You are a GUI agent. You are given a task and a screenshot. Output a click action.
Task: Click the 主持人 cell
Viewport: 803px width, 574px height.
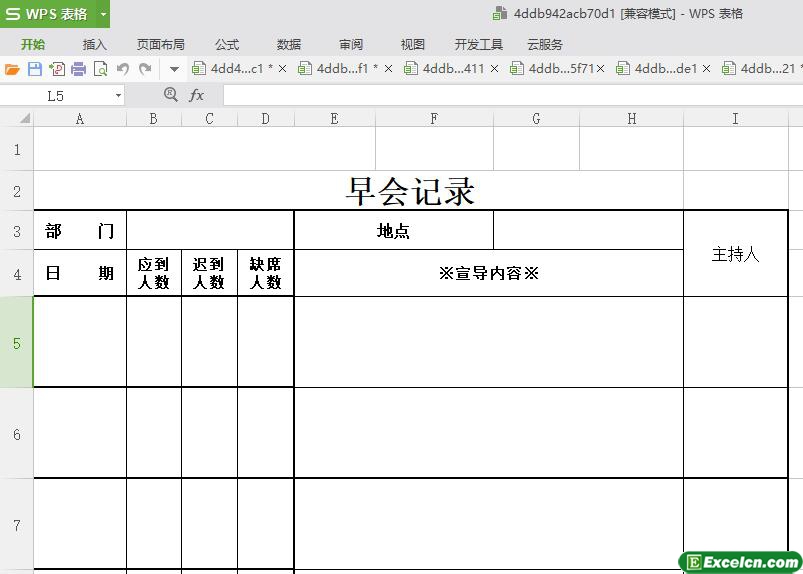click(x=735, y=253)
